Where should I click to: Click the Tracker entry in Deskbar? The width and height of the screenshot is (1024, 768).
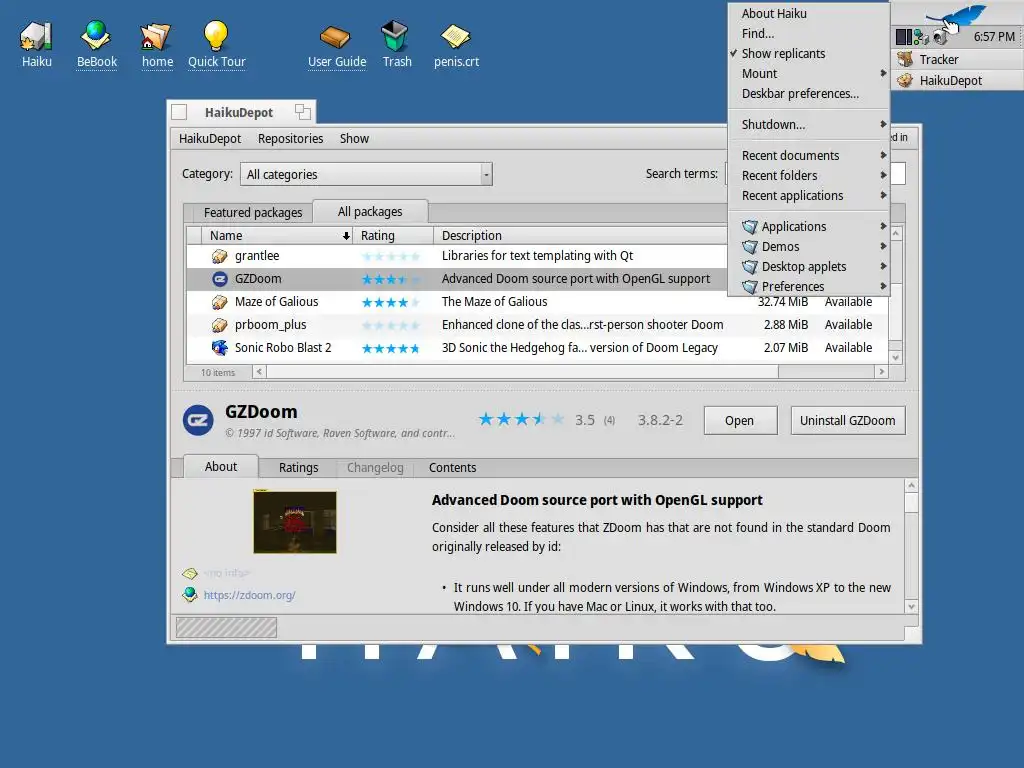coord(957,59)
